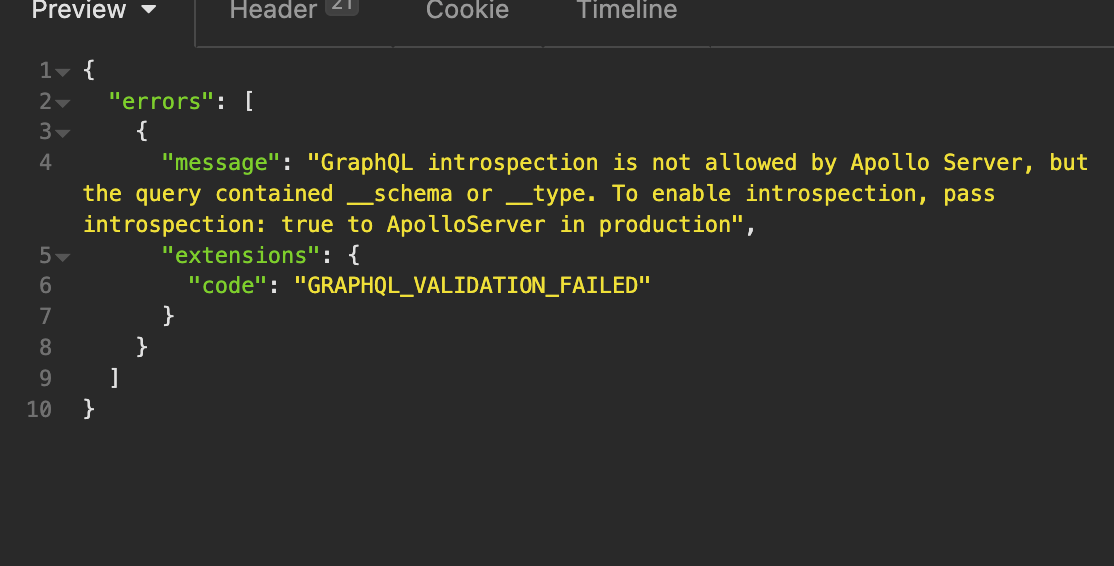
Task: Click the GRAPHQL_VALIDATION_FAILED value
Action: click(472, 286)
